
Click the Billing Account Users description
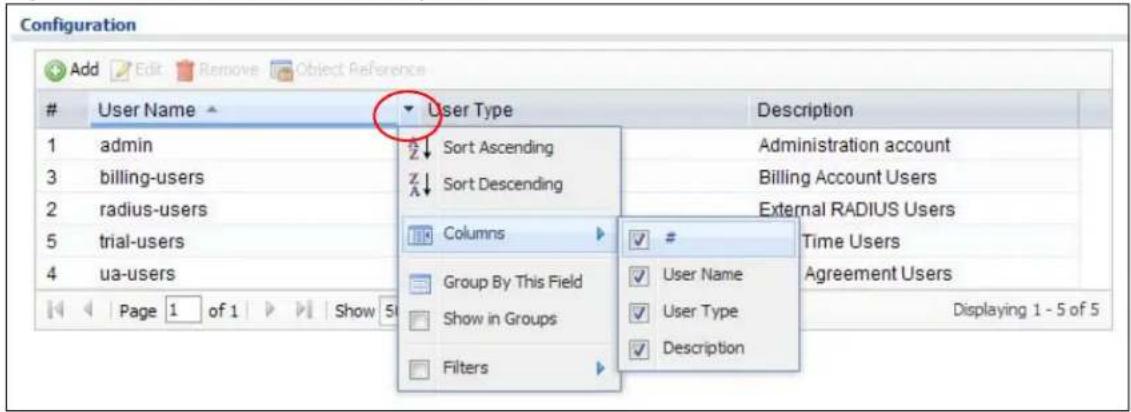(x=848, y=177)
